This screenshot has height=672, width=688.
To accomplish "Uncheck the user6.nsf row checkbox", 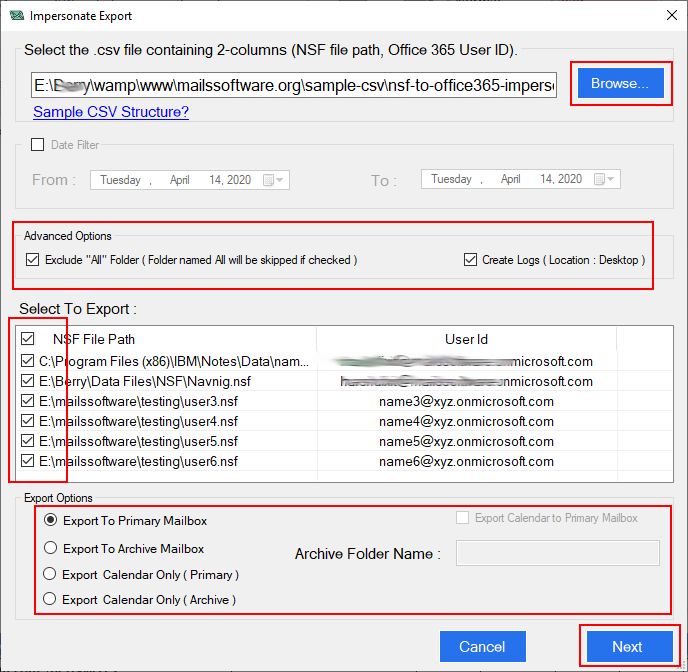I will pyautogui.click(x=28, y=461).
